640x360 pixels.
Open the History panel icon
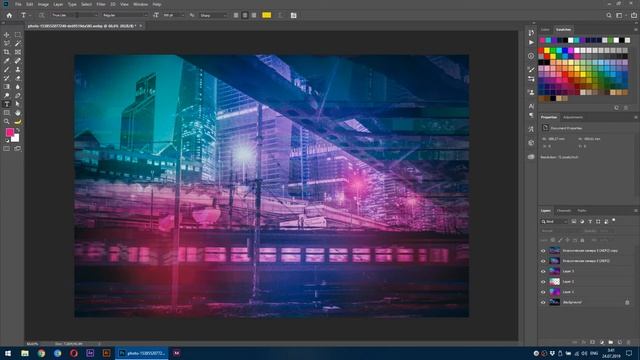pyautogui.click(x=531, y=33)
